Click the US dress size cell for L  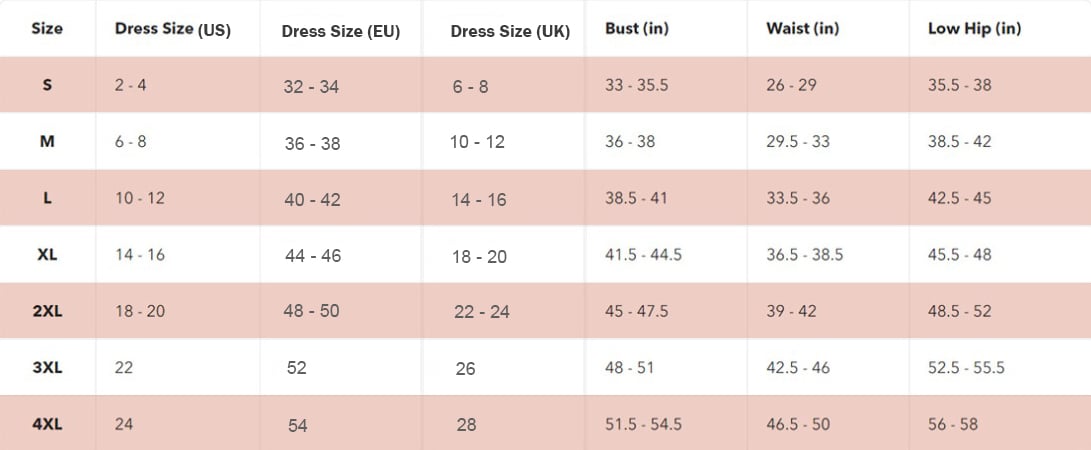[140, 198]
